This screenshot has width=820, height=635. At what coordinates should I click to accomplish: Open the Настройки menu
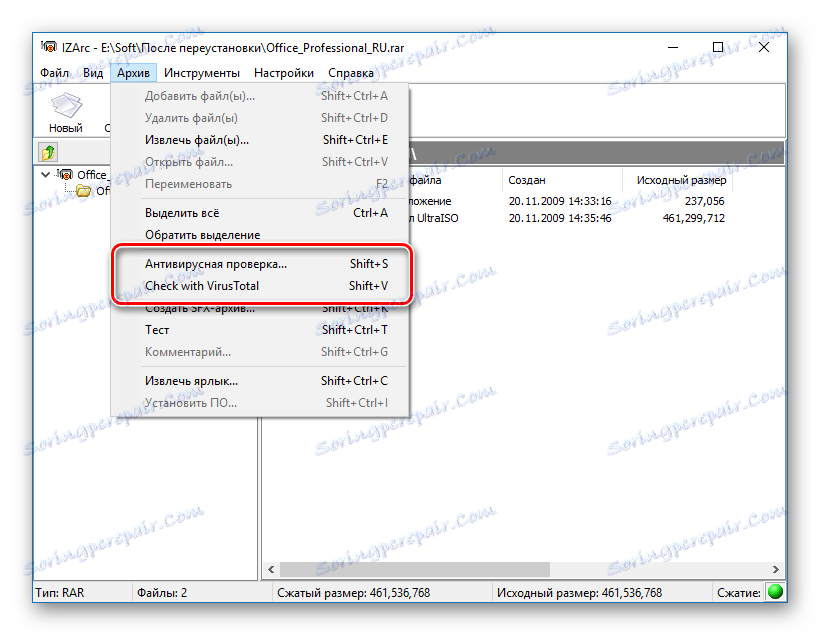pos(284,73)
